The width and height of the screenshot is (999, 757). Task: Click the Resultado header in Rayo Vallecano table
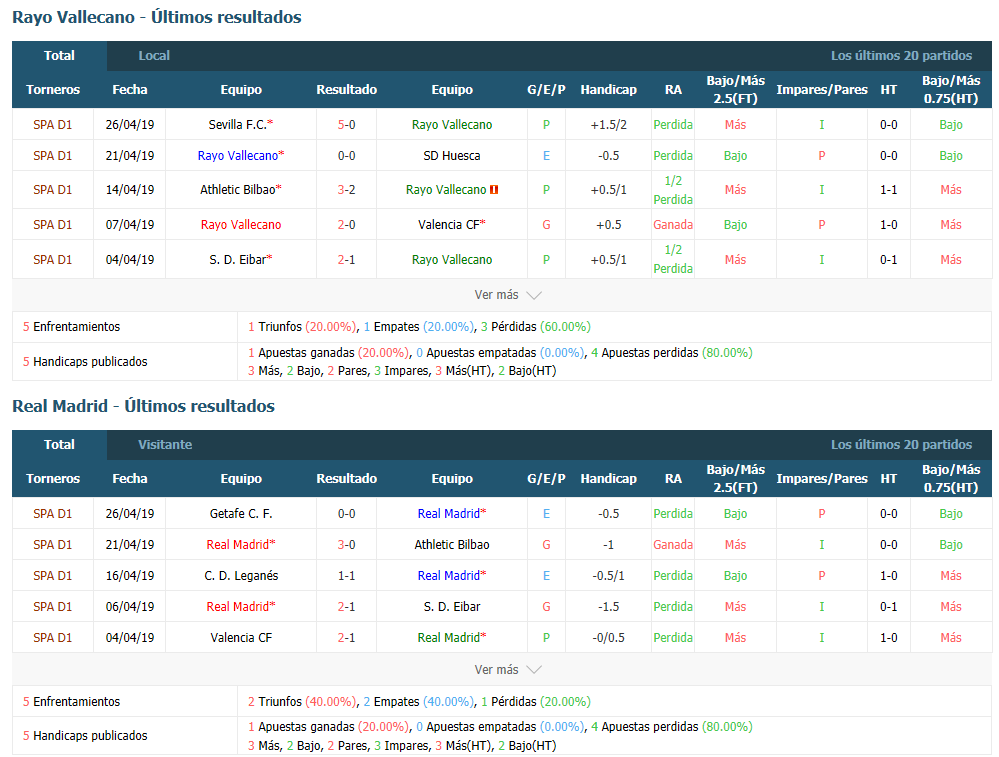click(x=347, y=90)
